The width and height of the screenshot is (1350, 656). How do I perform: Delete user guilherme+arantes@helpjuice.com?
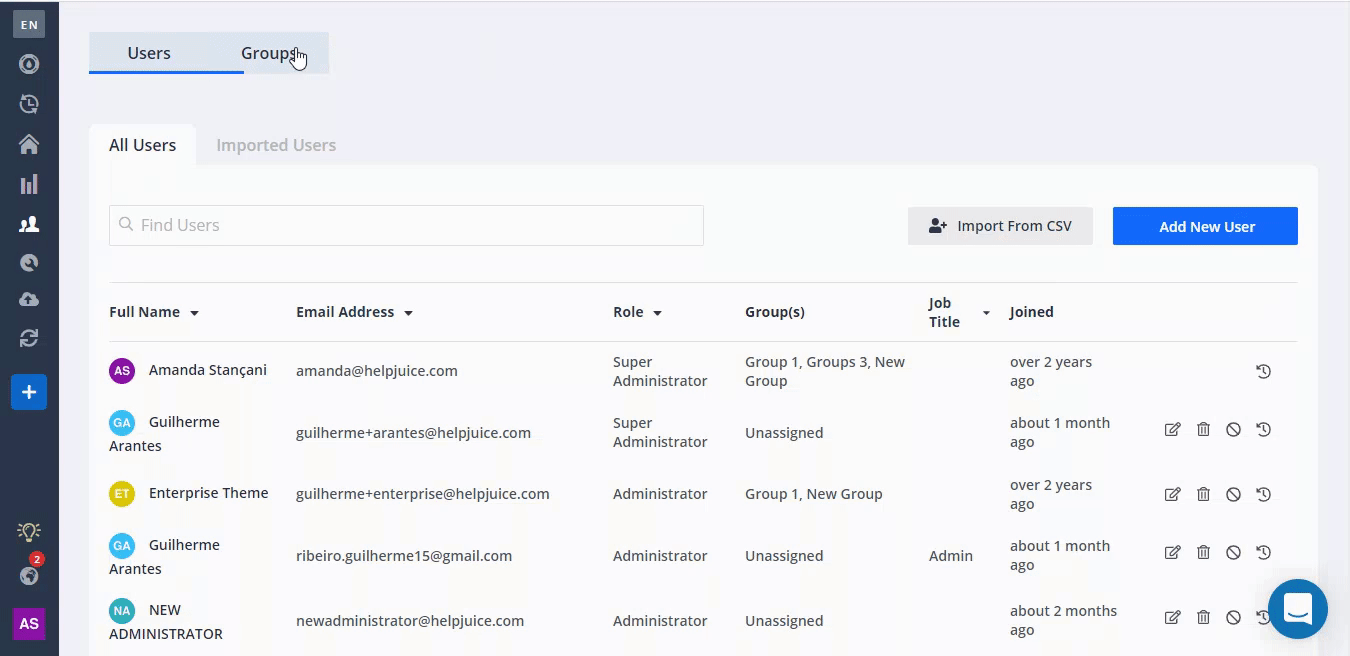point(1204,429)
